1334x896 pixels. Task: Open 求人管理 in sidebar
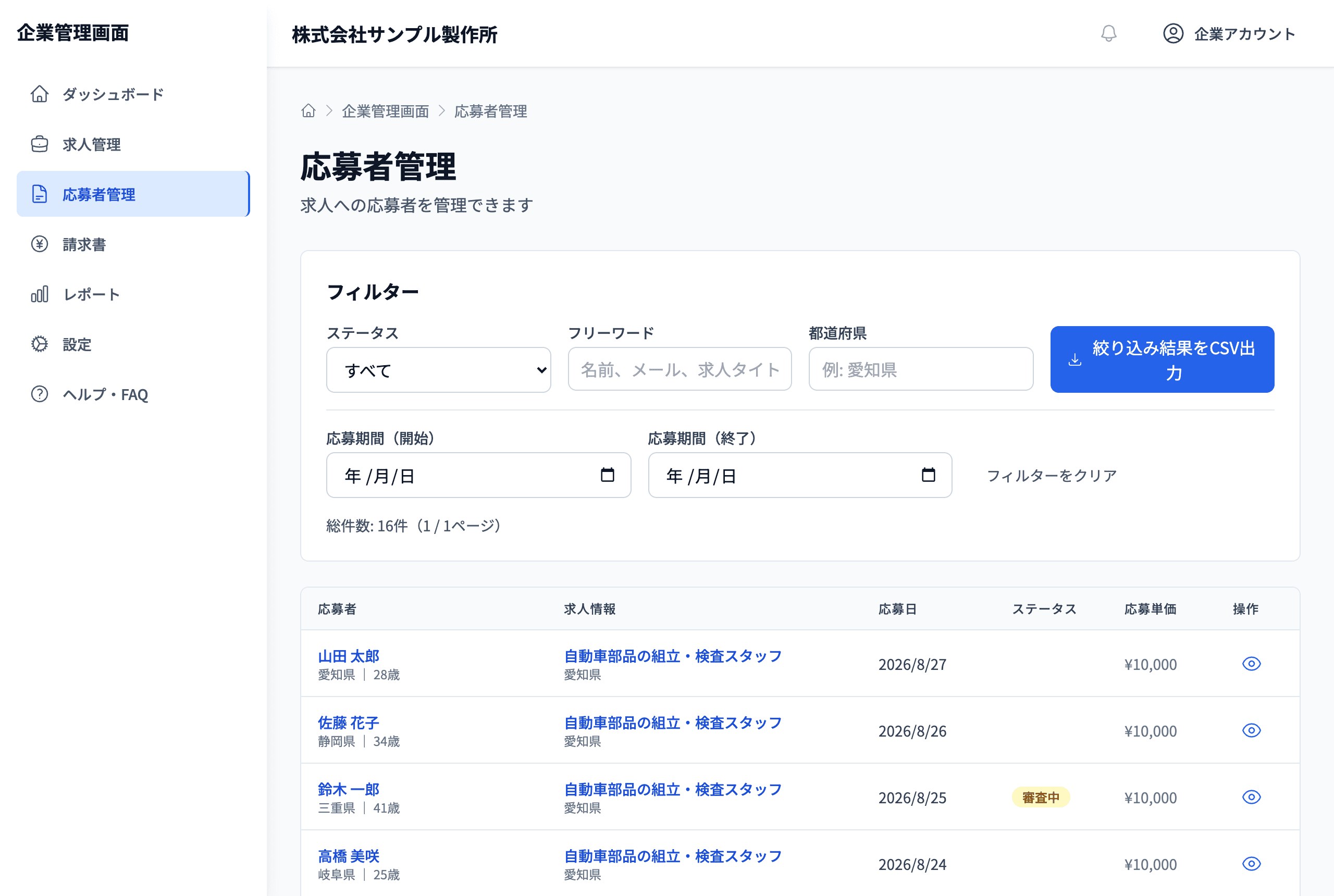[x=133, y=144]
